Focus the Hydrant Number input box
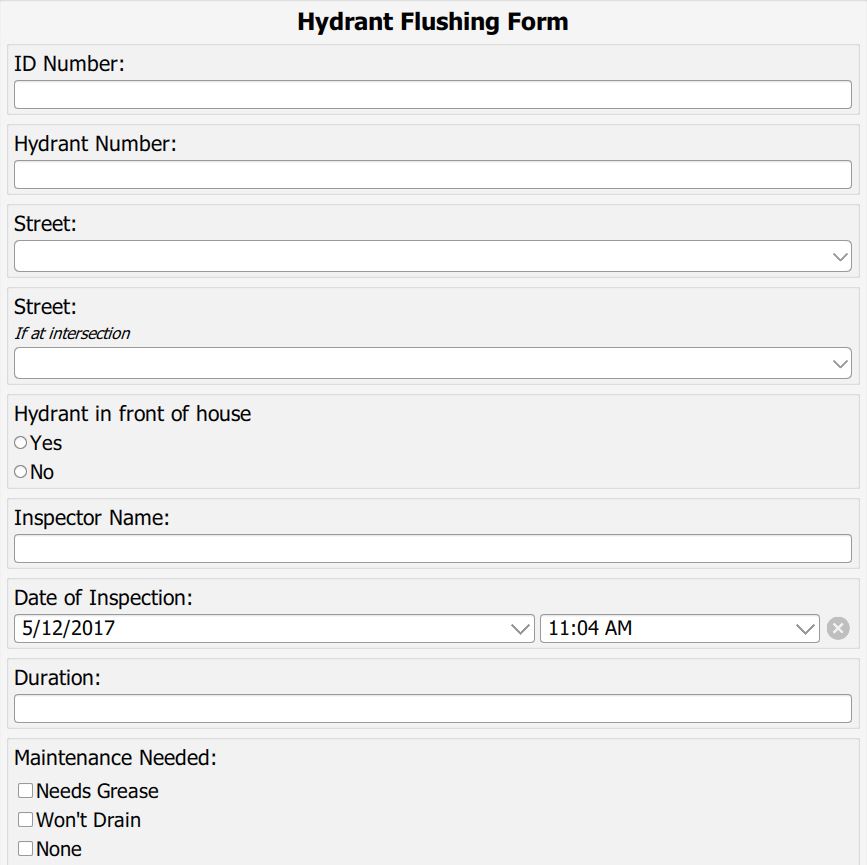 (x=432, y=175)
